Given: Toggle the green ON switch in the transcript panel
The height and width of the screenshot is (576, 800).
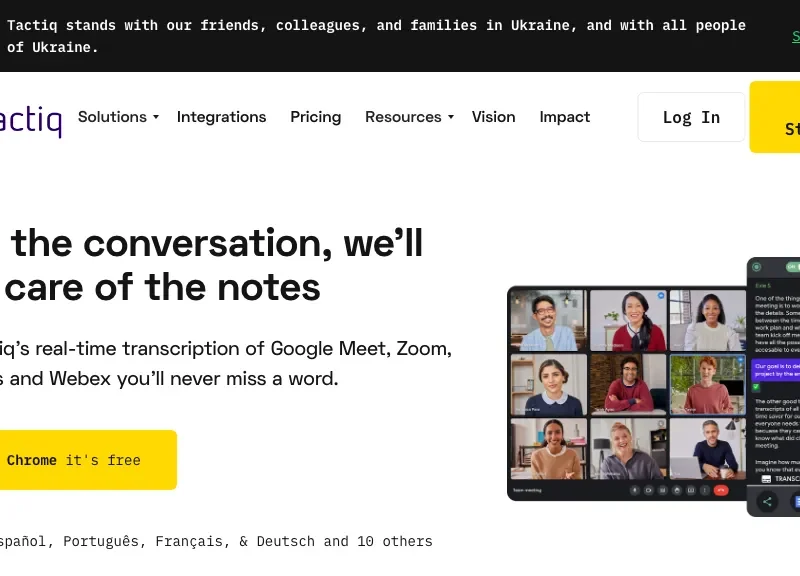Looking at the screenshot, I should (x=793, y=267).
